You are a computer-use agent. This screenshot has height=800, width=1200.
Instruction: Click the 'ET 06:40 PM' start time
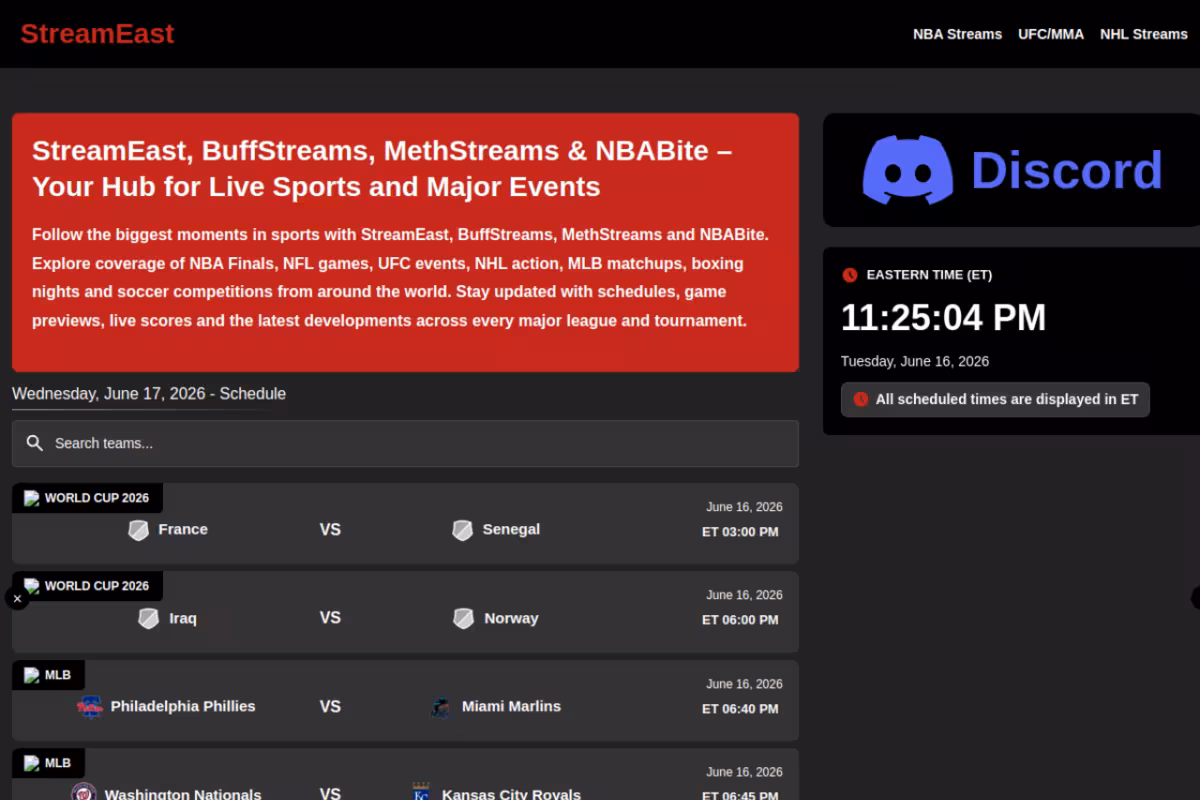[x=740, y=709]
